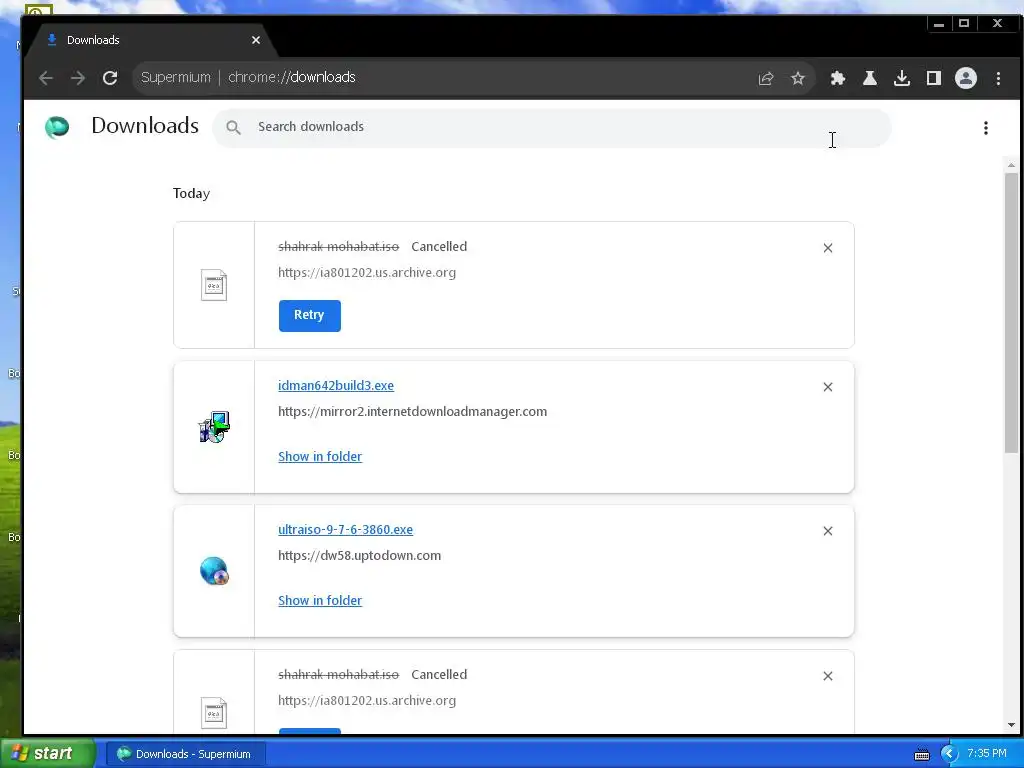Focus the Search downloads field
This screenshot has width=1024, height=768.
552,127
